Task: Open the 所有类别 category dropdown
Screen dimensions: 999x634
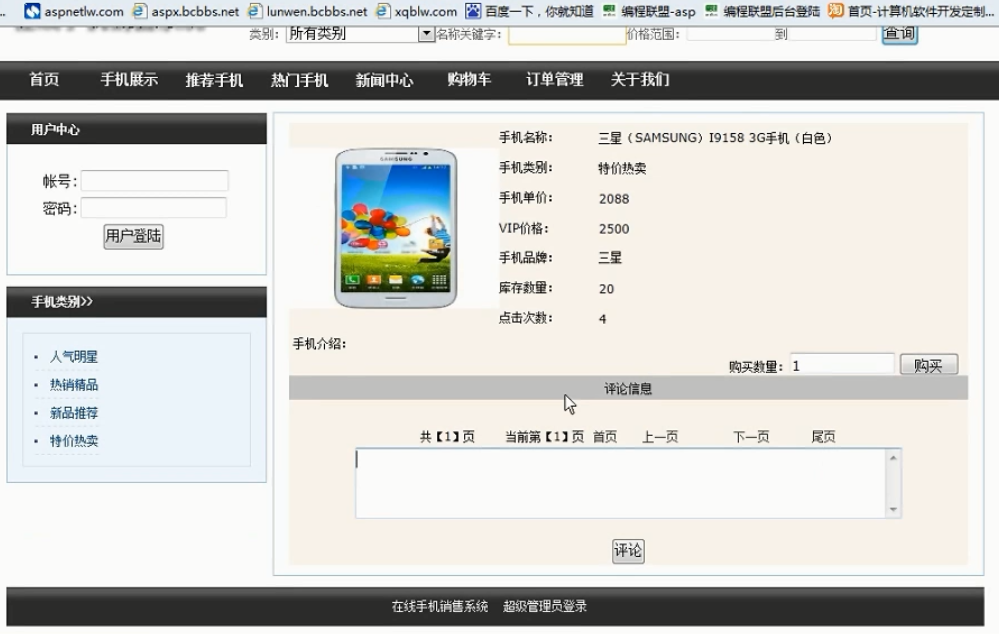Action: coord(360,34)
